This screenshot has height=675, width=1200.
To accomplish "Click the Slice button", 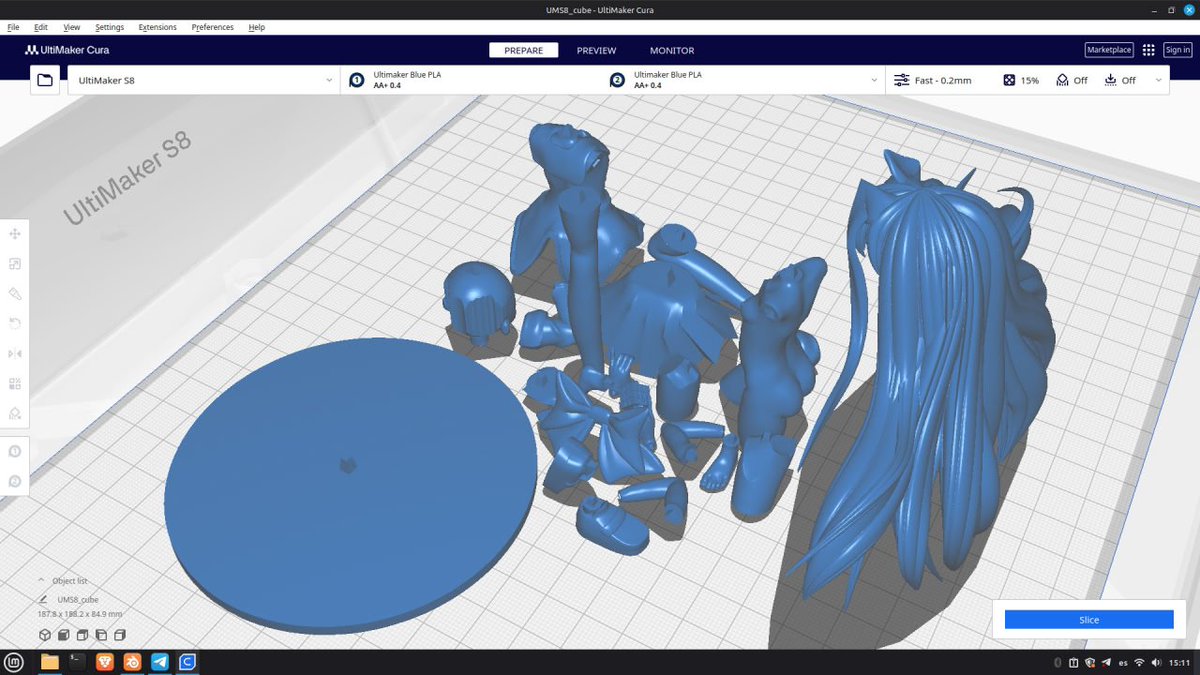I will 1089,620.
